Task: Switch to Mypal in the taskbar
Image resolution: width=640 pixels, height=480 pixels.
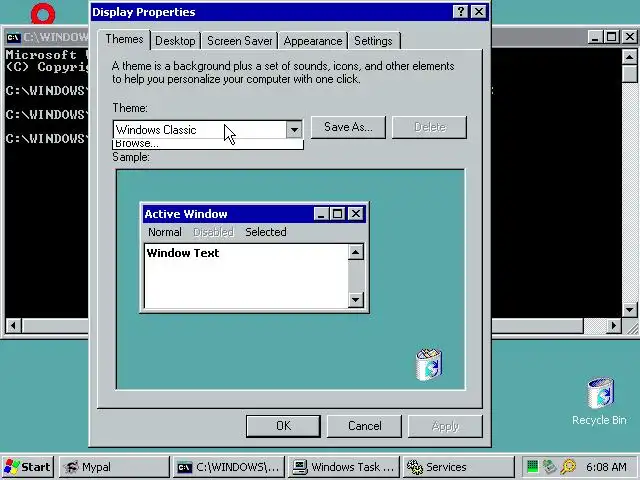Action: coord(114,467)
